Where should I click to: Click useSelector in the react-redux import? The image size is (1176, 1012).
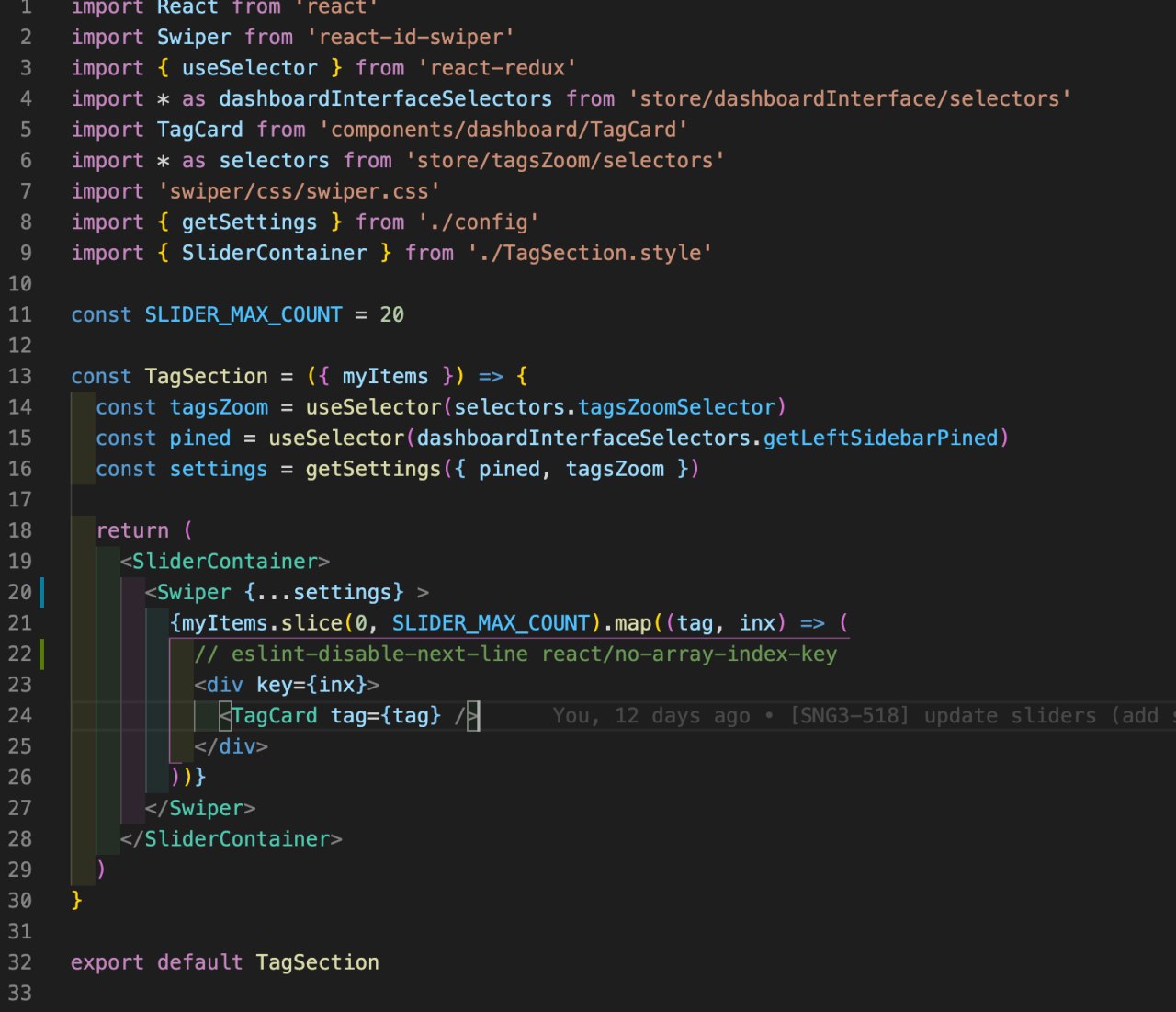click(249, 68)
